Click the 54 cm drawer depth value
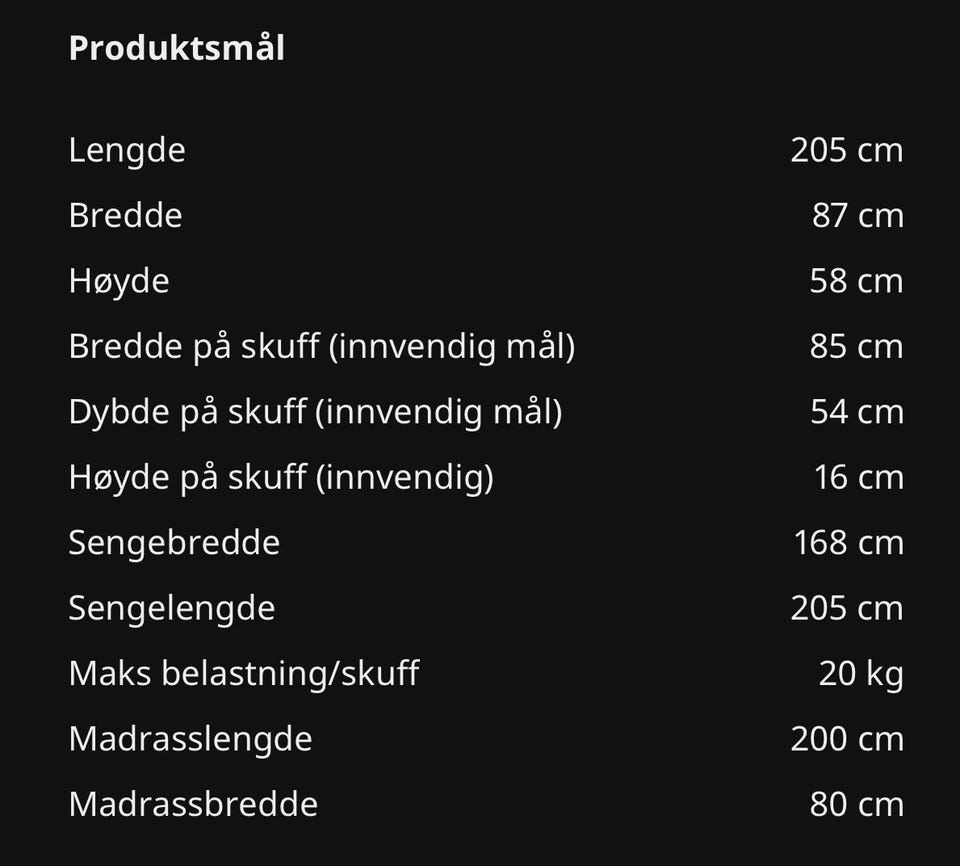Image resolution: width=960 pixels, height=866 pixels. (856, 411)
